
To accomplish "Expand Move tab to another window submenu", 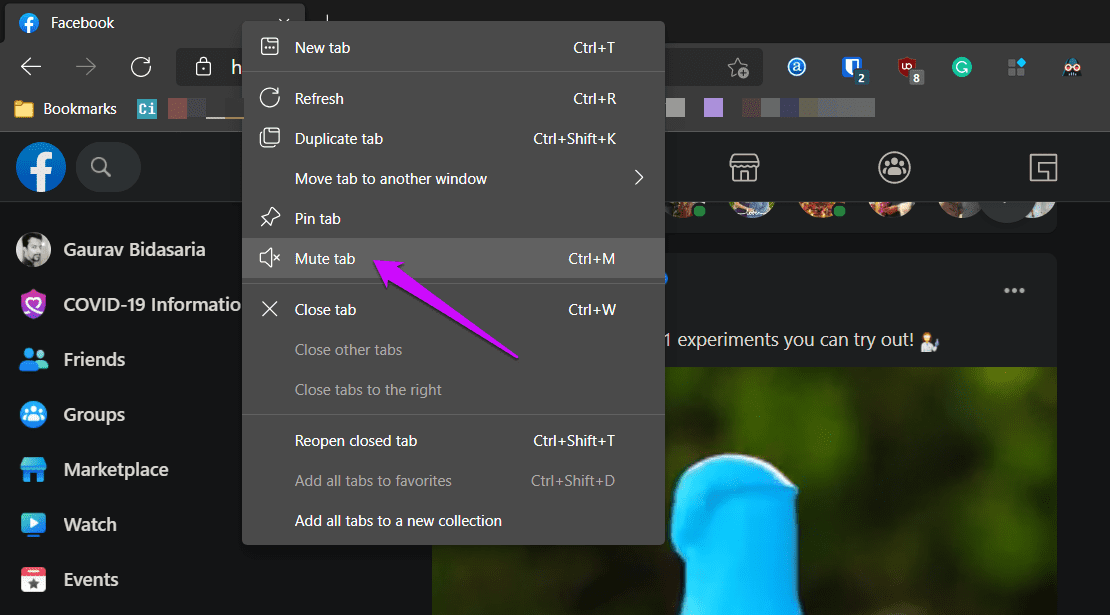I will pyautogui.click(x=453, y=178).
